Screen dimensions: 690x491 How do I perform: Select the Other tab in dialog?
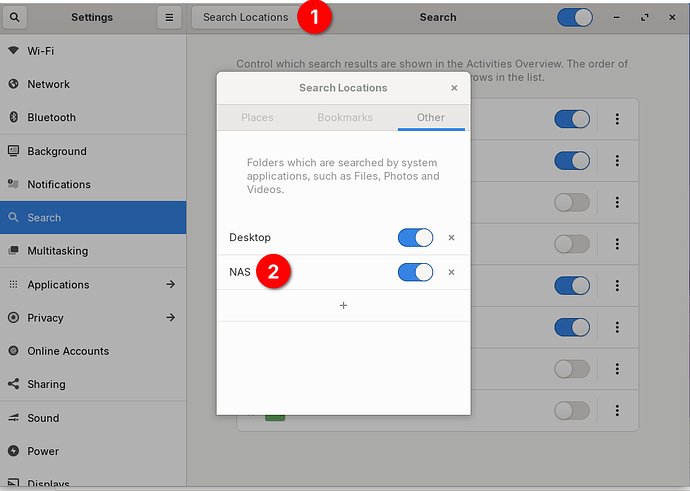tap(431, 117)
